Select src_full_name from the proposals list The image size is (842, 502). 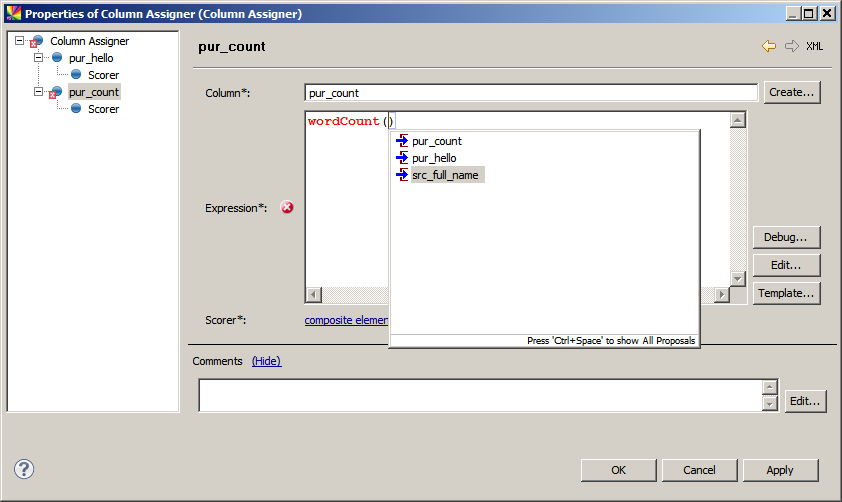(x=445, y=175)
